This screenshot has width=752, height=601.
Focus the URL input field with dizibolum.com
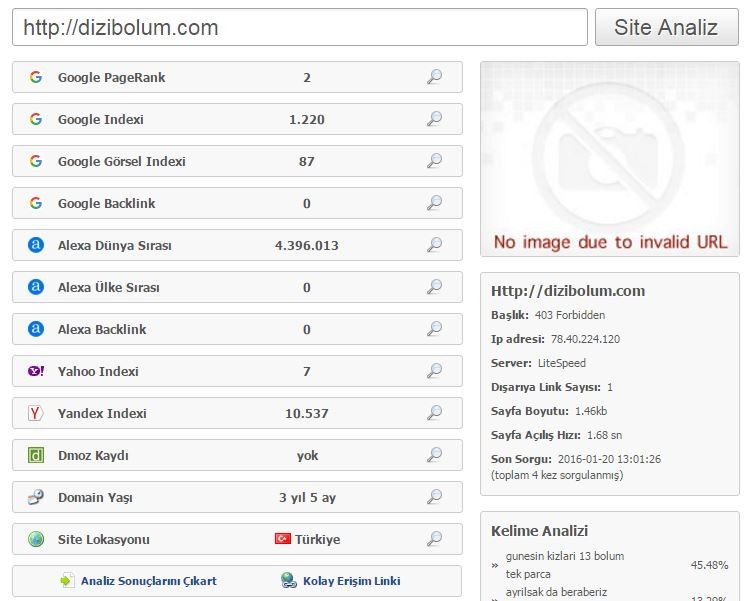pyautogui.click(x=300, y=27)
